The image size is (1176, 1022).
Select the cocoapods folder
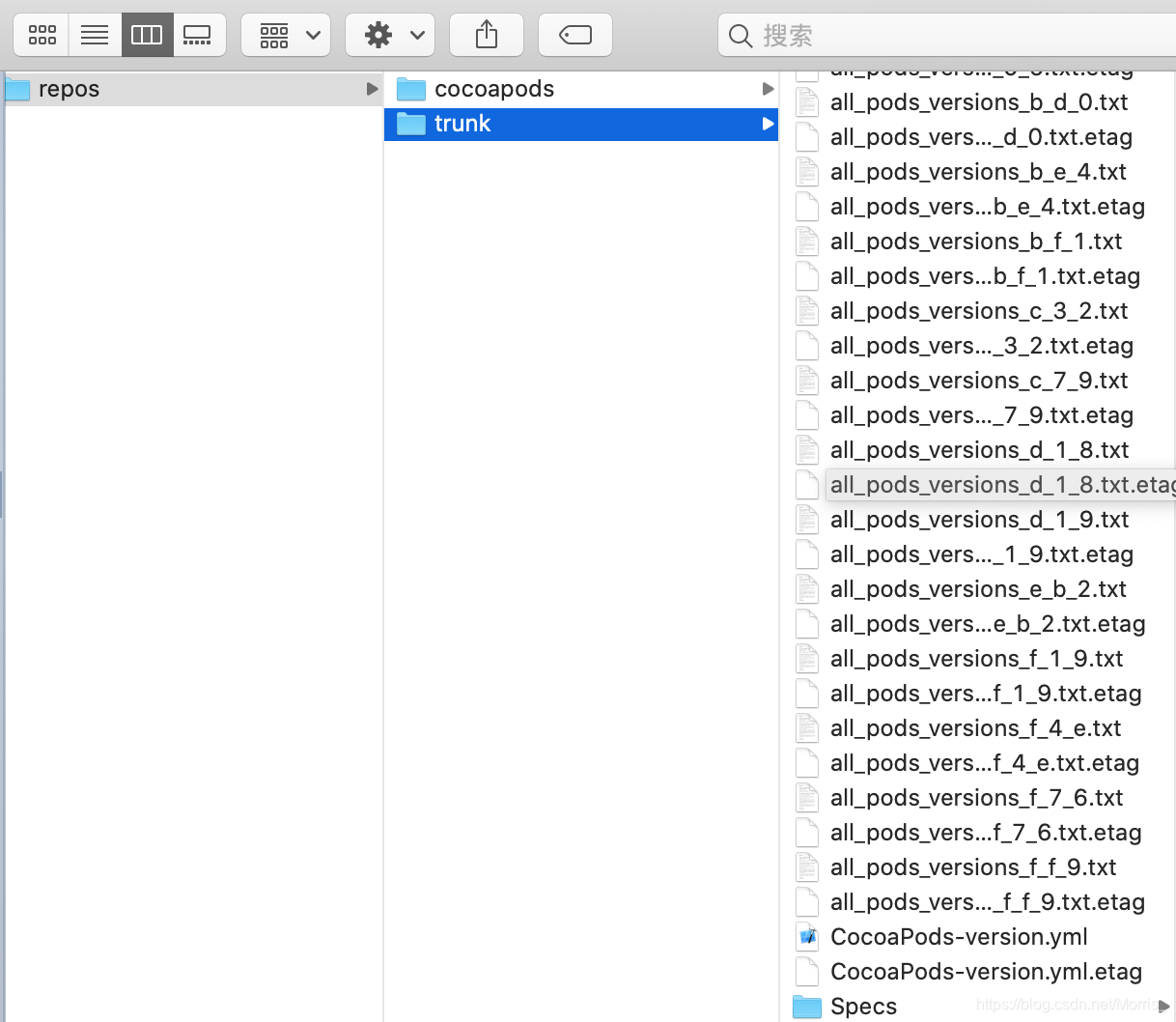(581, 89)
